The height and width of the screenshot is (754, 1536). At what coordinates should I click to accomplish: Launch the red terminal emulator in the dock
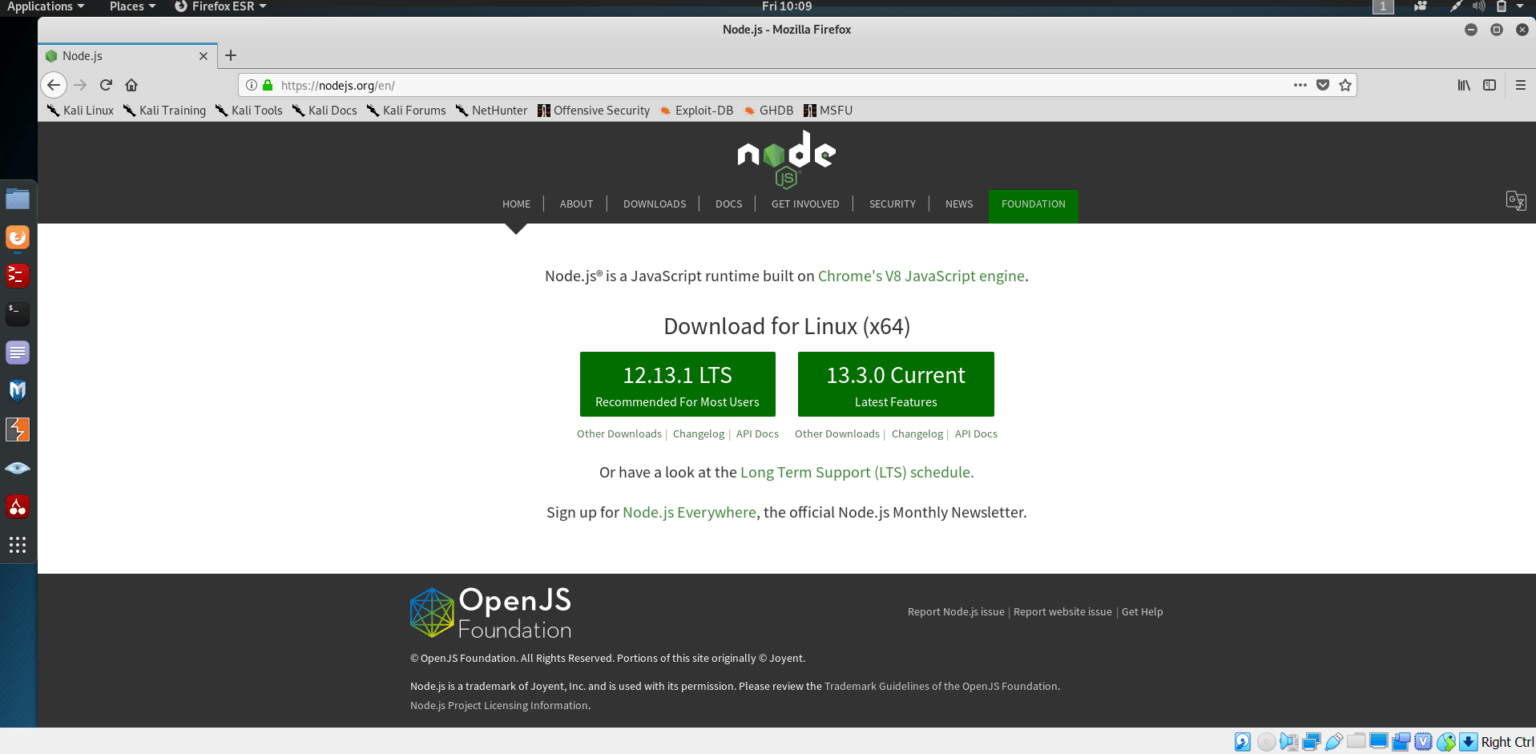tap(17, 276)
